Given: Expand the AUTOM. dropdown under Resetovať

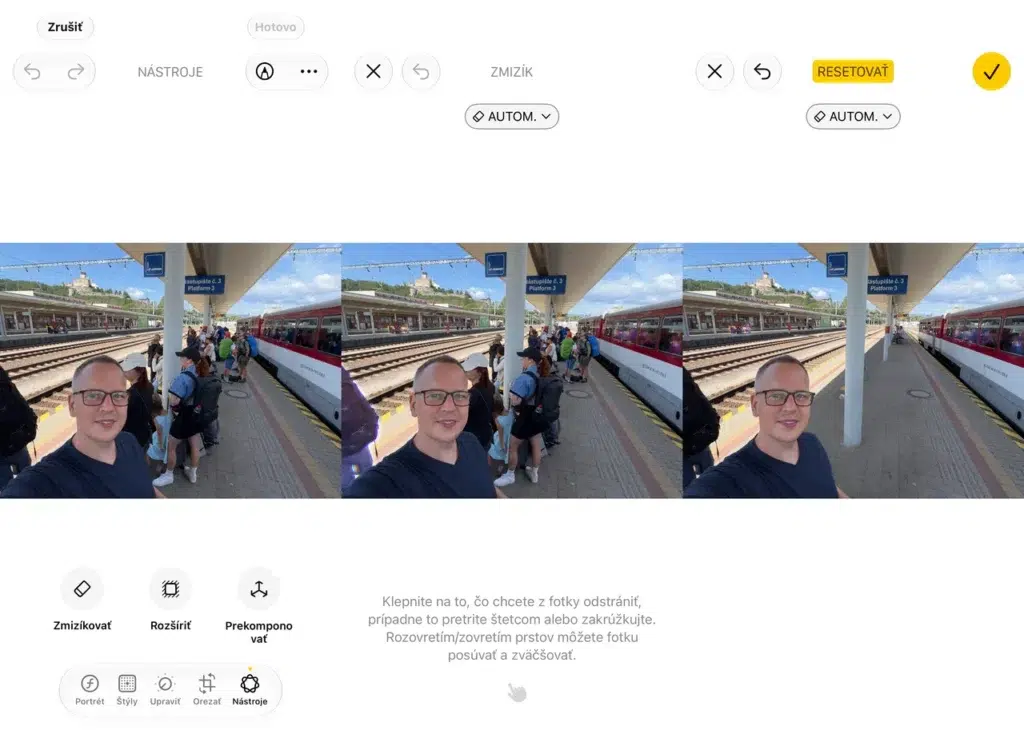Looking at the screenshot, I should (x=853, y=116).
